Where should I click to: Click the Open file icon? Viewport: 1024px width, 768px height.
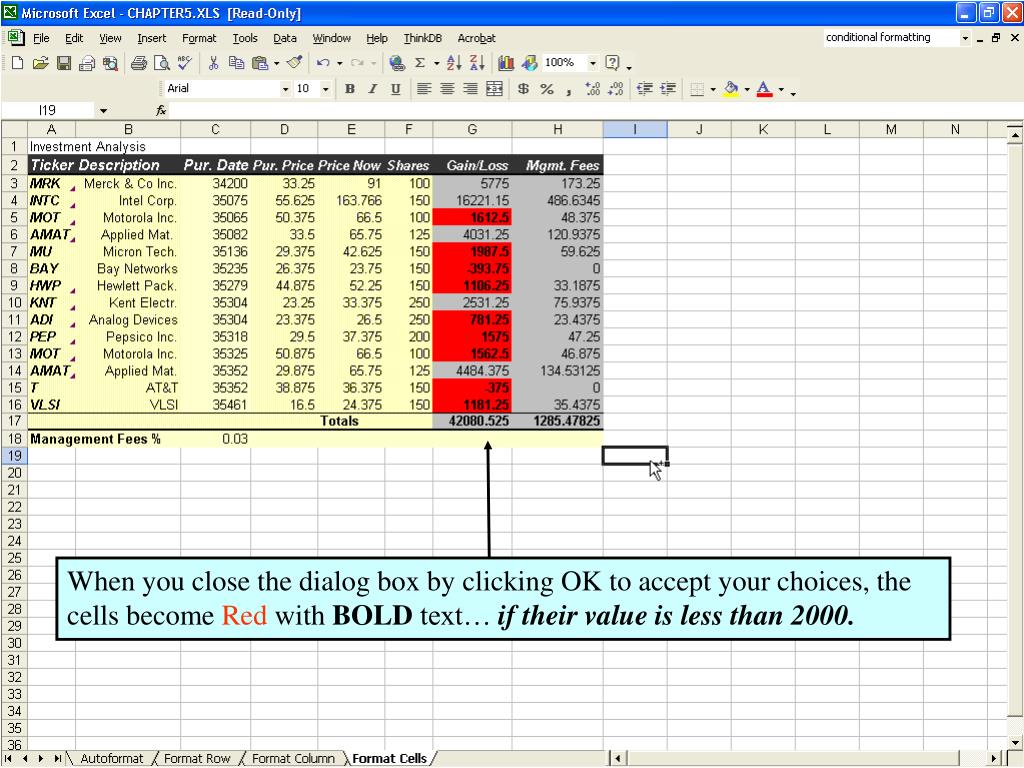[40, 63]
